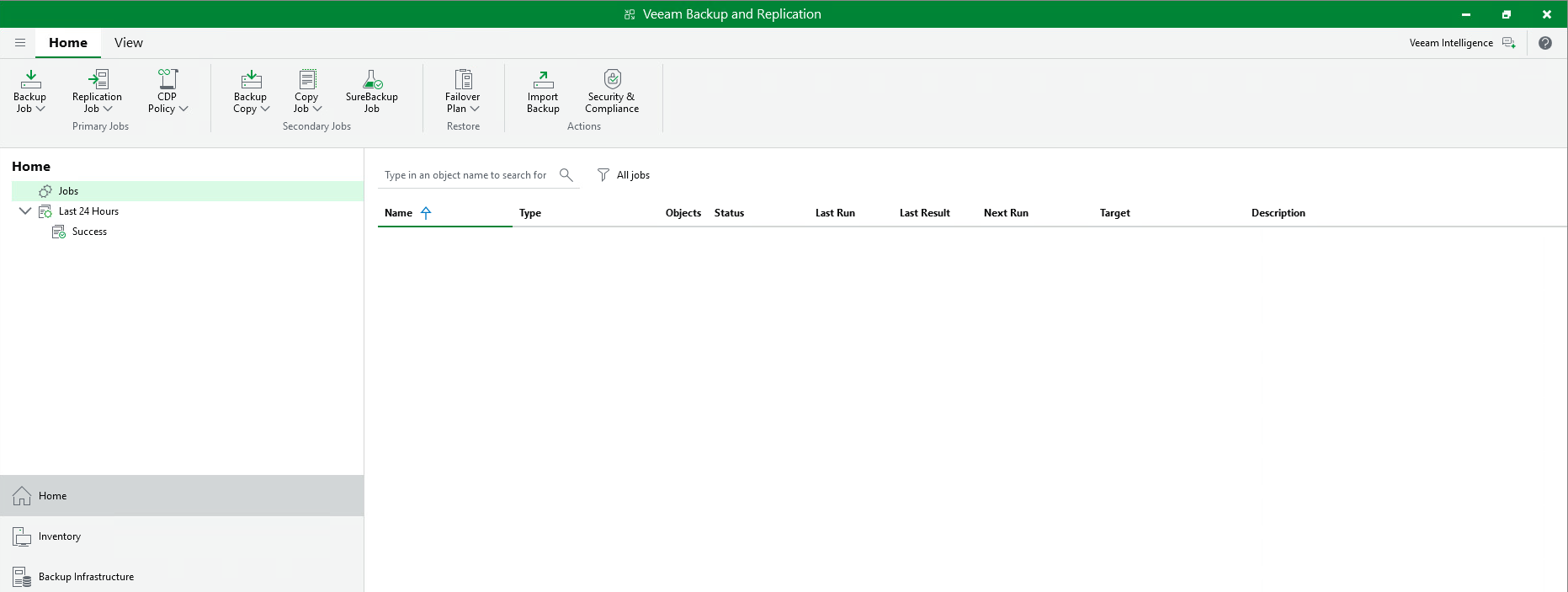Image resolution: width=1568 pixels, height=592 pixels.
Task: Minimize the Veeam window
Action: tap(1466, 14)
